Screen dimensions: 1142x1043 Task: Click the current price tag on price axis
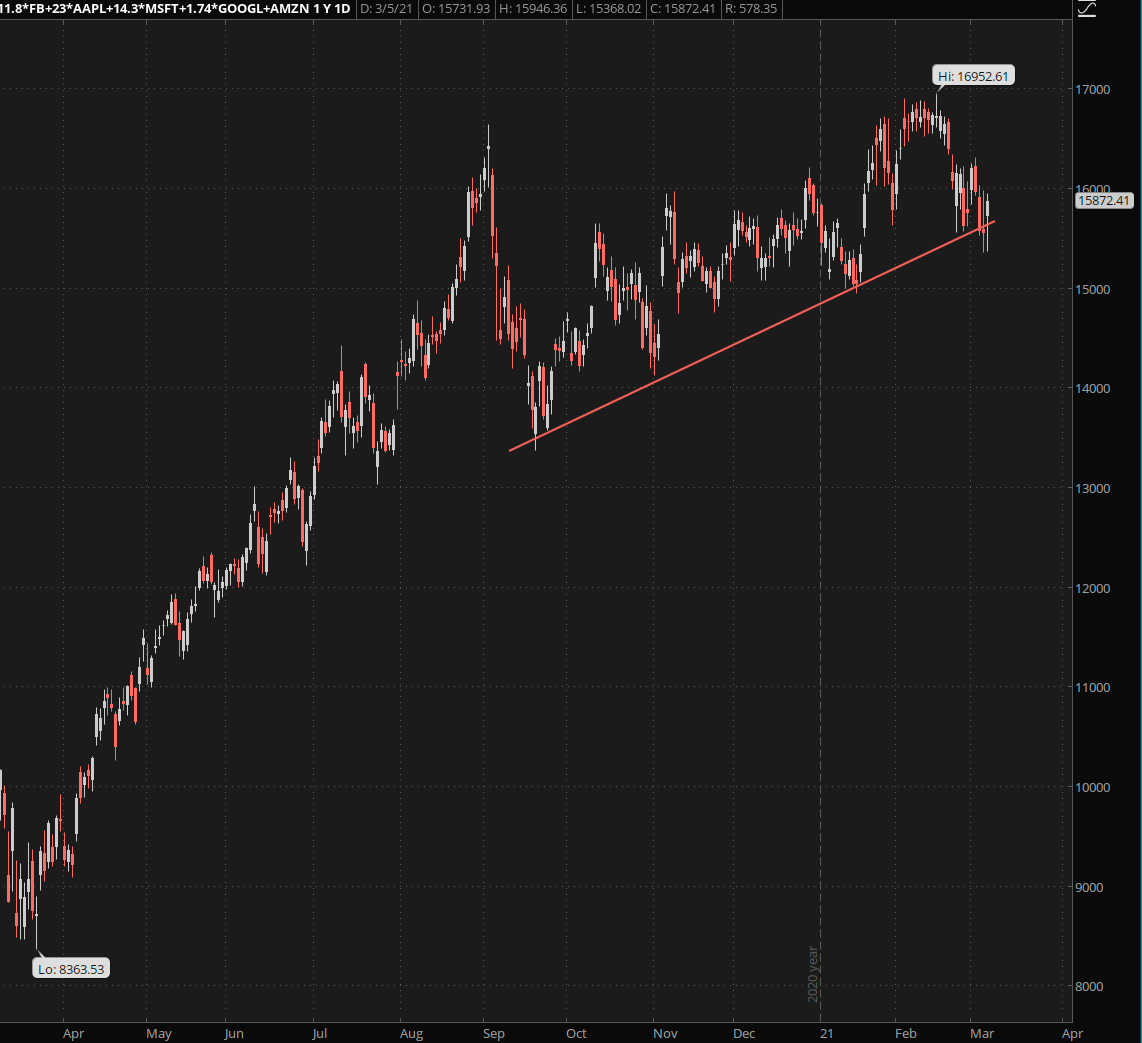point(1105,201)
